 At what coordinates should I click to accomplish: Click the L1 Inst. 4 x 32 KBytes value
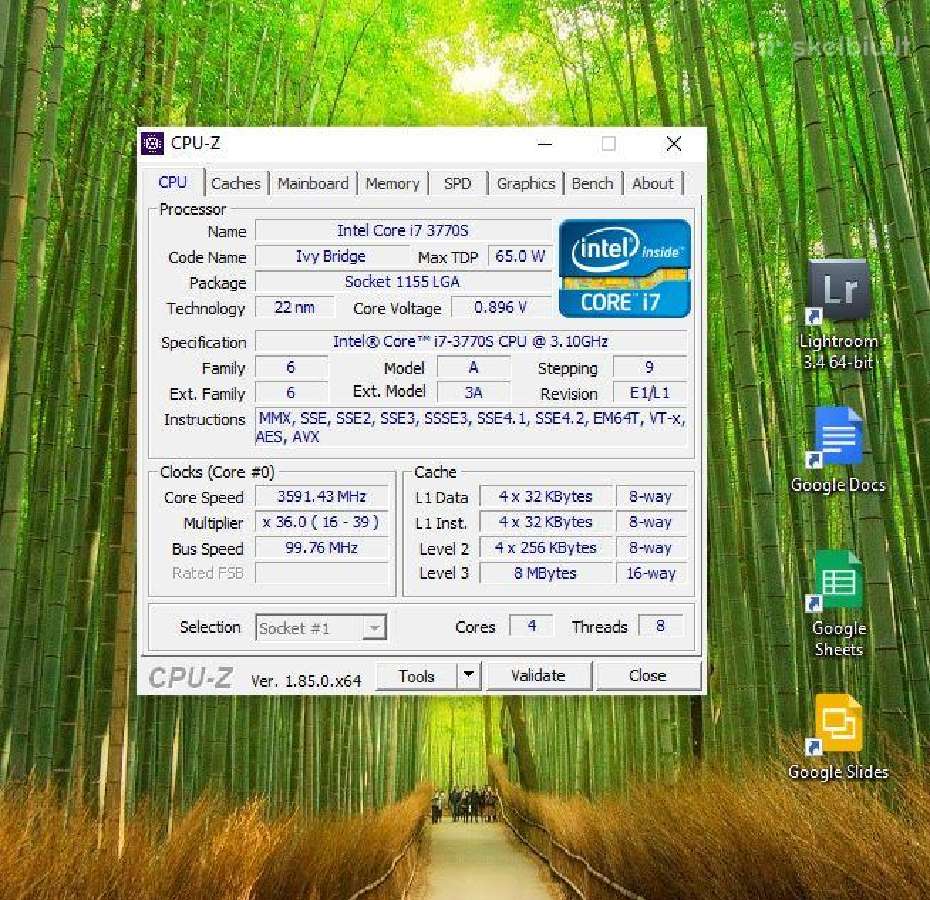tap(545, 522)
